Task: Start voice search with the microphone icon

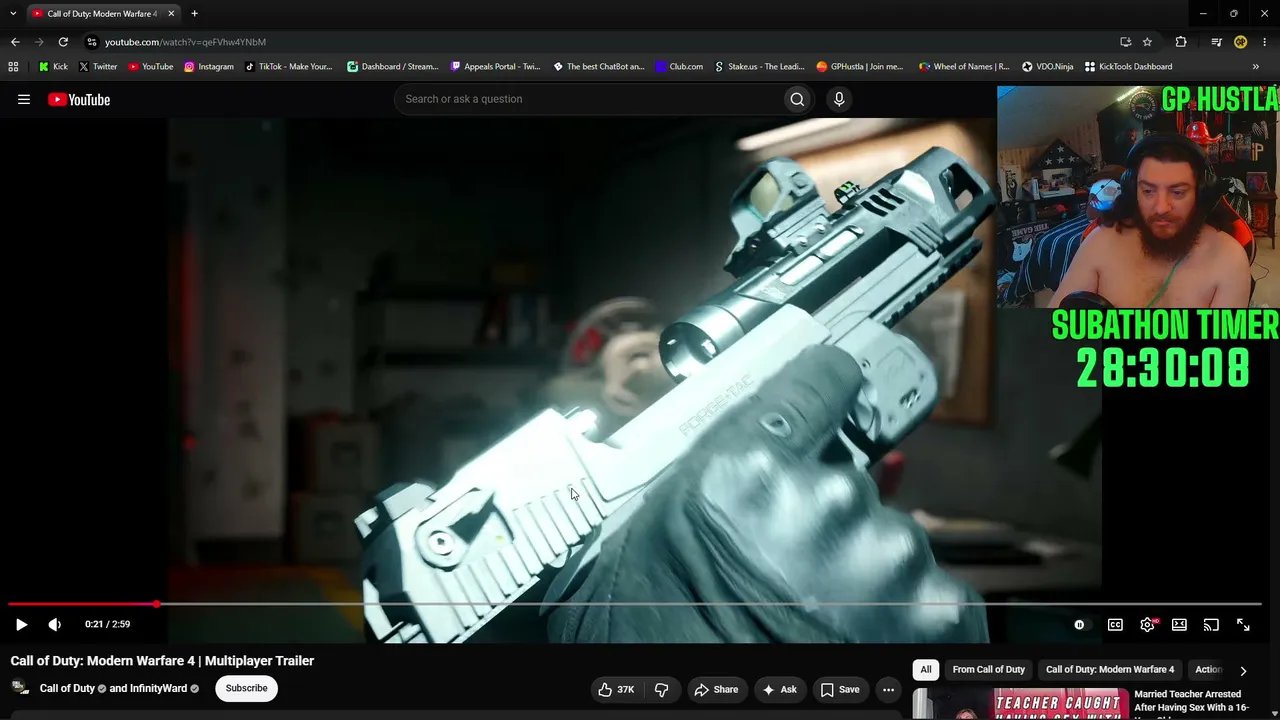Action: click(839, 99)
